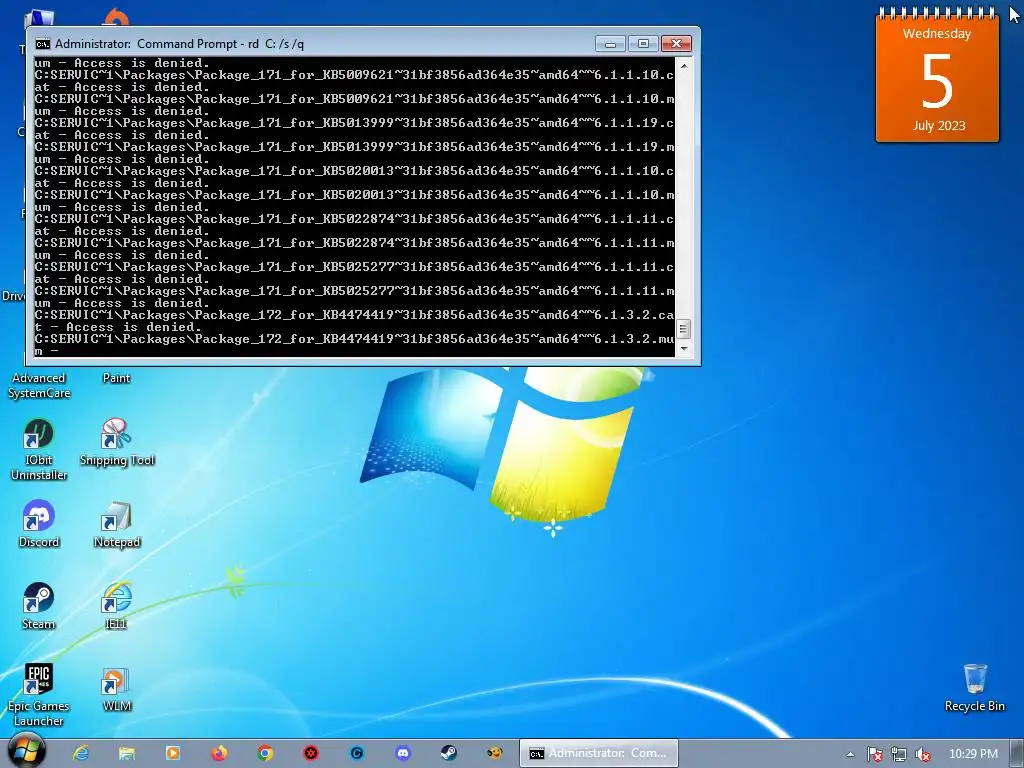Select the Discord desktop shortcut
The height and width of the screenshot is (768, 1024).
[39, 524]
